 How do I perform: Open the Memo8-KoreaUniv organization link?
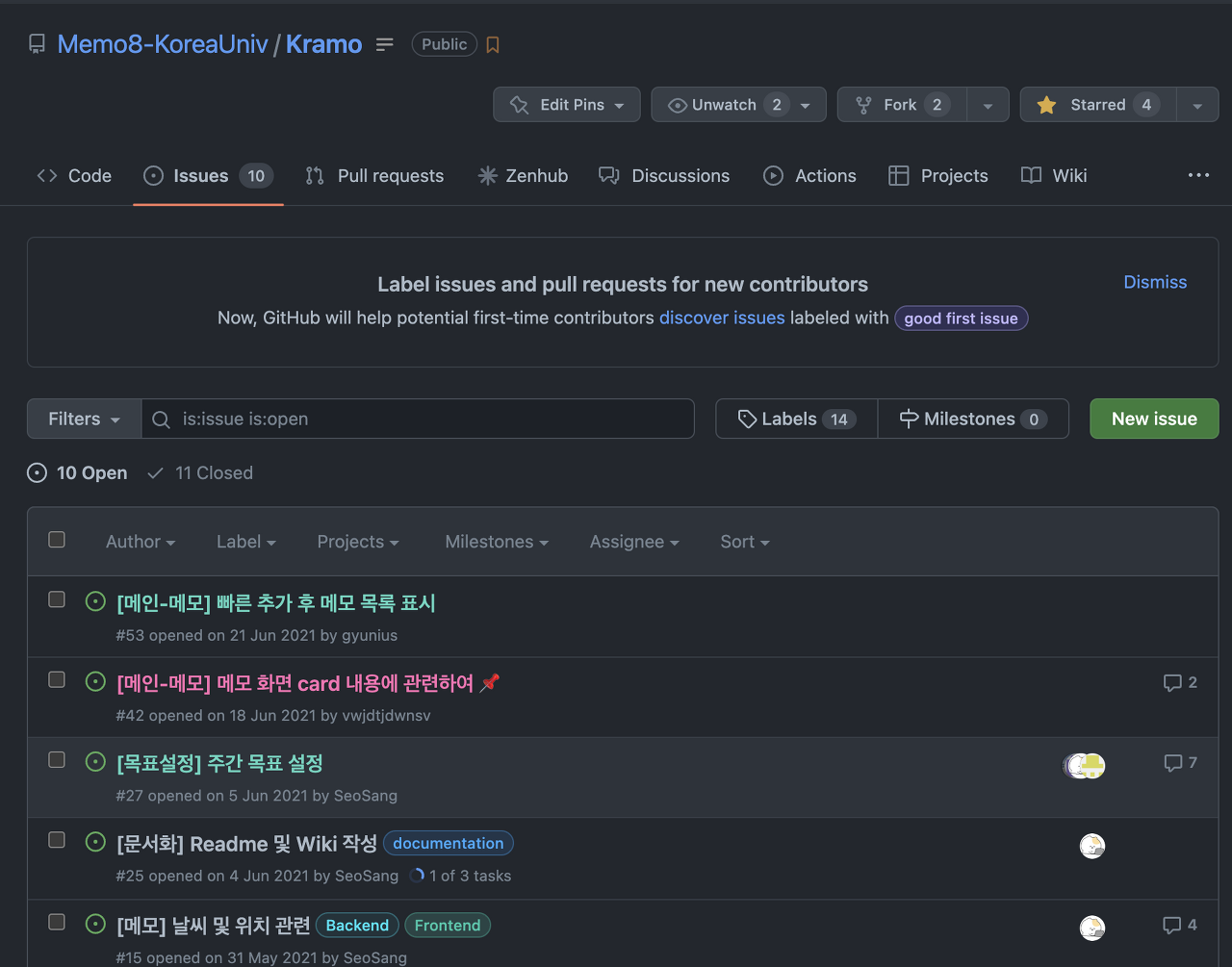[163, 44]
